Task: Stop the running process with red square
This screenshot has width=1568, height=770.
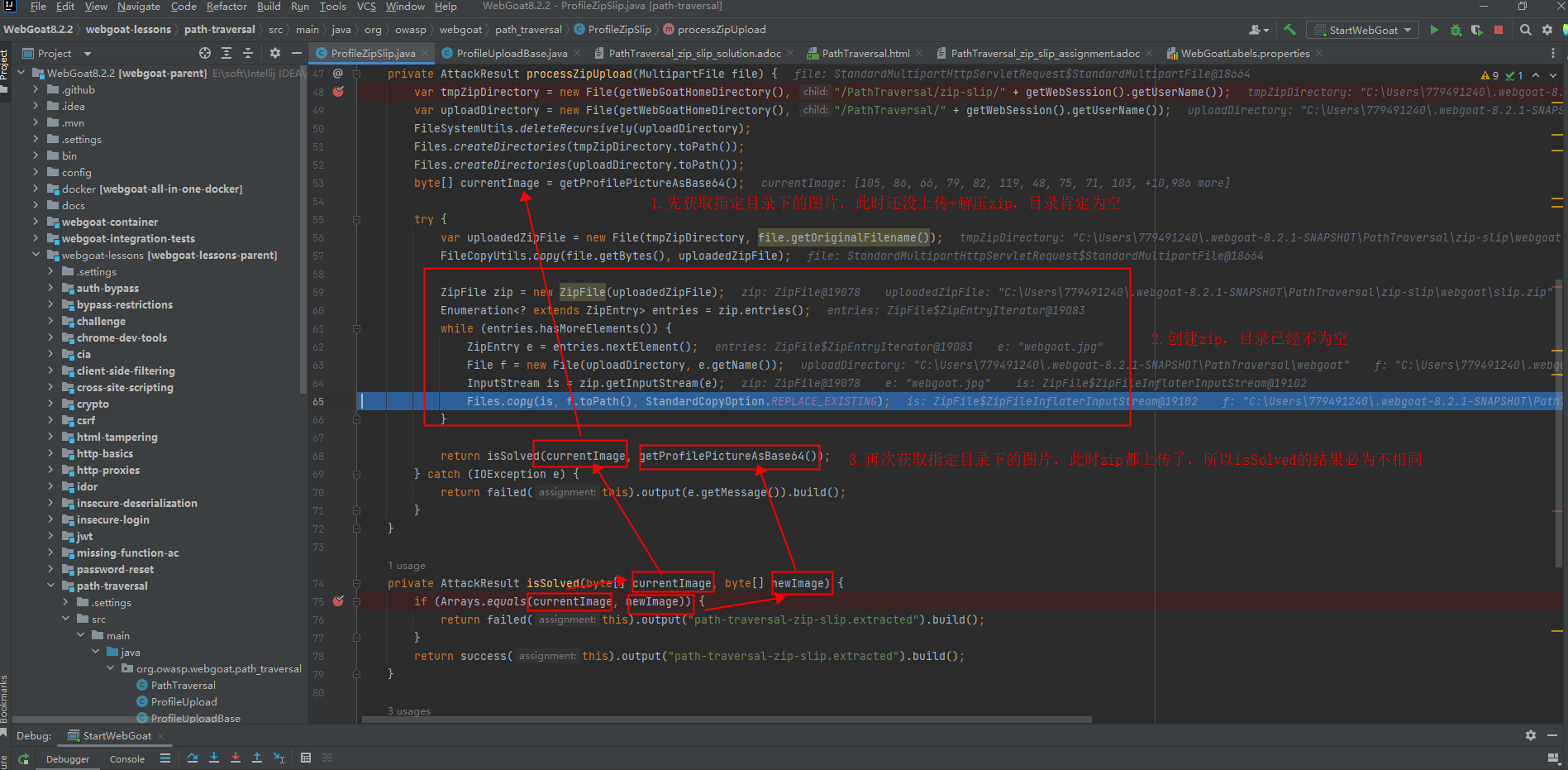Action: pyautogui.click(x=1499, y=30)
